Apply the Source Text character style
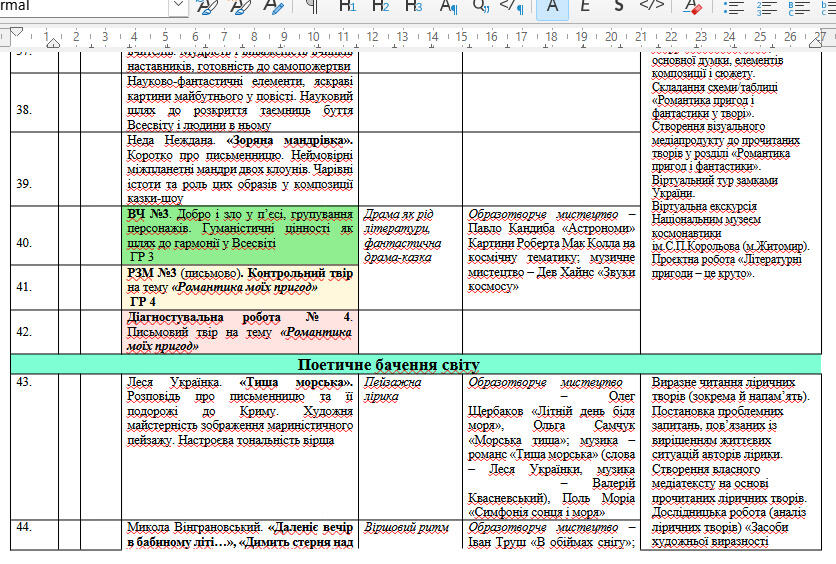836x564 pixels. point(652,6)
